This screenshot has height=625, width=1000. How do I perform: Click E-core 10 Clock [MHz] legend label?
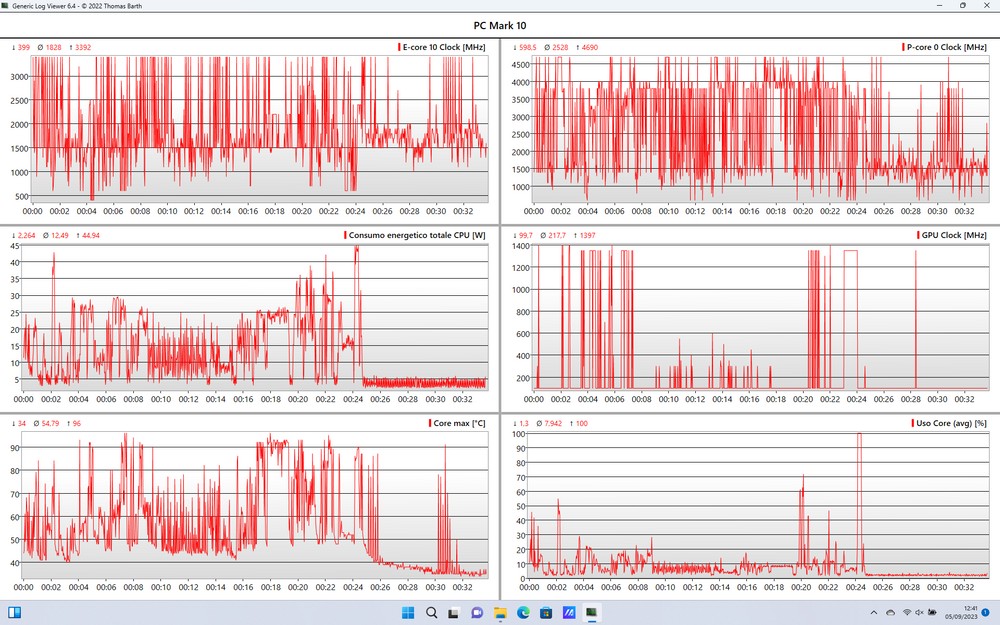click(444, 47)
